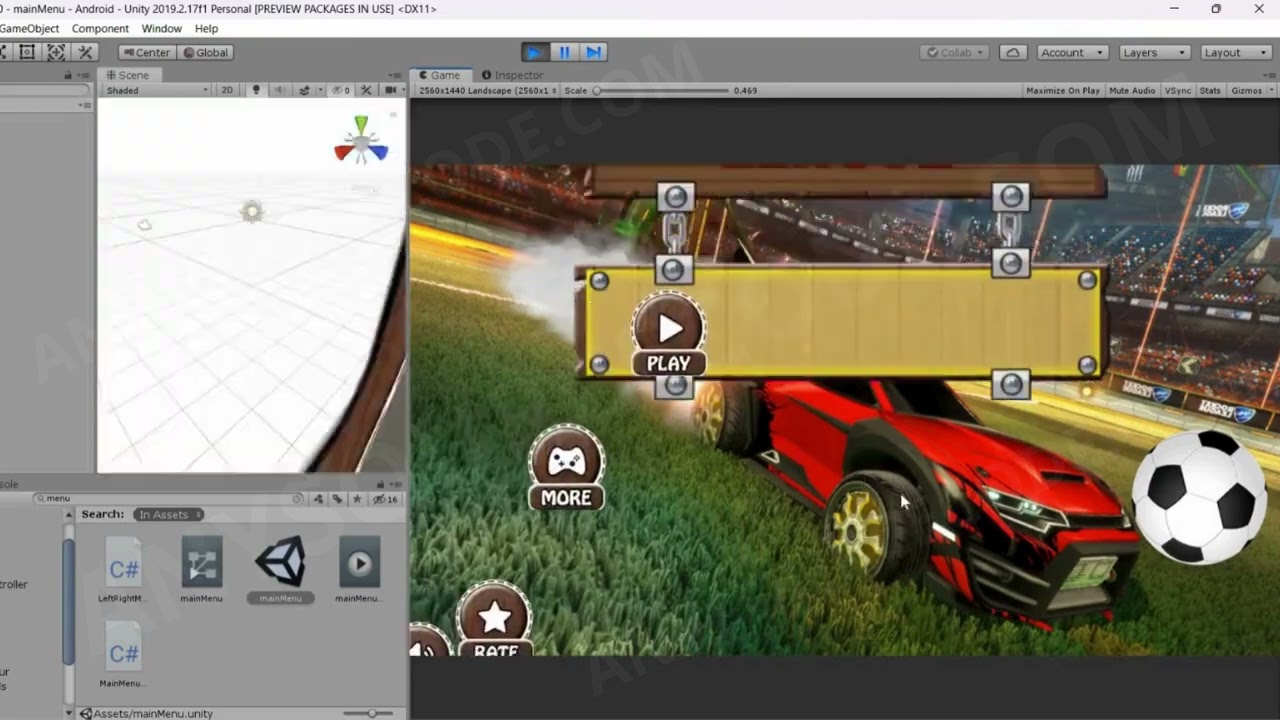
Task: Switch to the Game tab
Action: (439, 75)
